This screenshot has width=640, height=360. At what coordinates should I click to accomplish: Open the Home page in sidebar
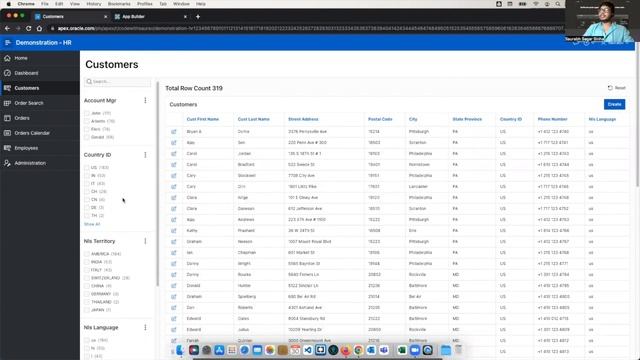(21, 58)
